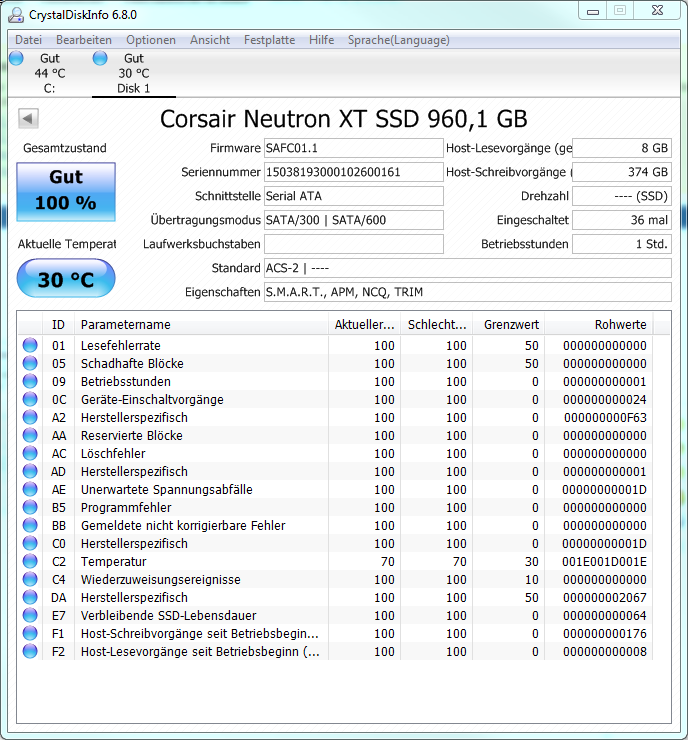The width and height of the screenshot is (688, 740).
Task: Click raw value 000000000F63
Action: pyautogui.click(x=605, y=418)
